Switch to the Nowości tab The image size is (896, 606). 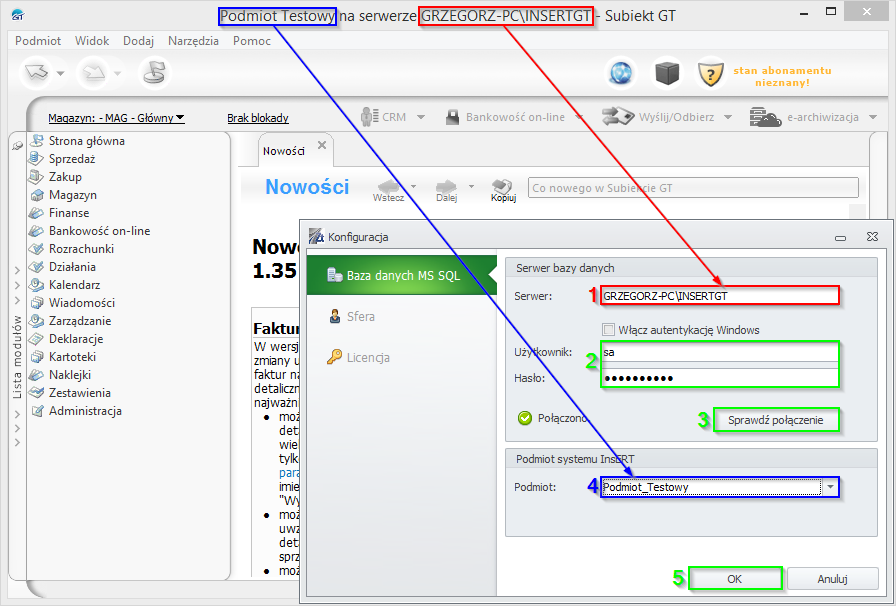click(x=283, y=151)
